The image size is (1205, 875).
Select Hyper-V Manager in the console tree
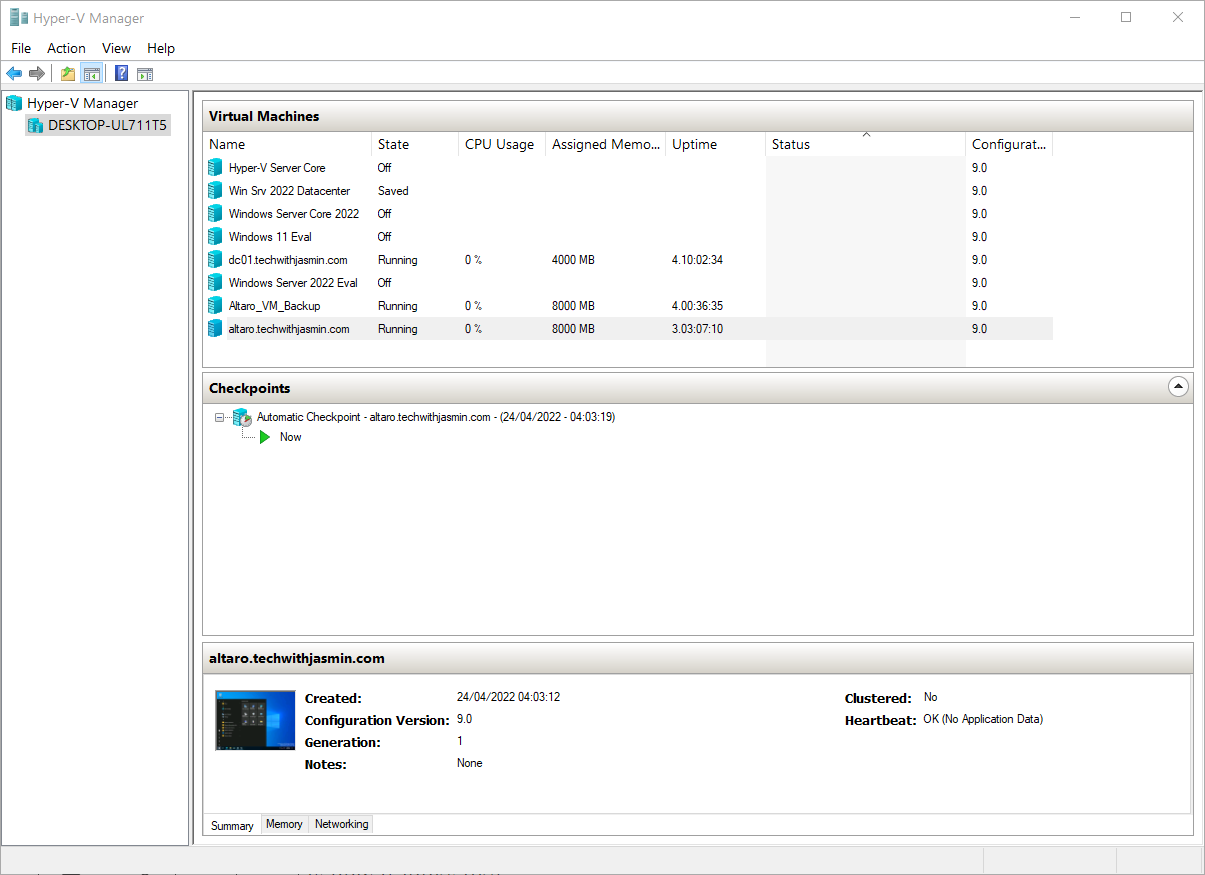(x=83, y=103)
